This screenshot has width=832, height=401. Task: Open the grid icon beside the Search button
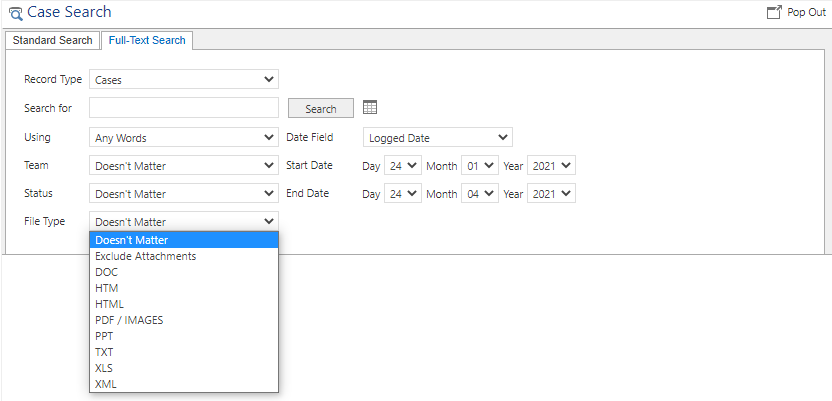(370, 108)
